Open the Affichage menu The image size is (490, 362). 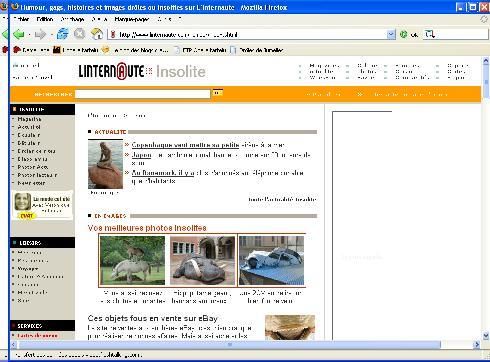[x=72, y=19]
